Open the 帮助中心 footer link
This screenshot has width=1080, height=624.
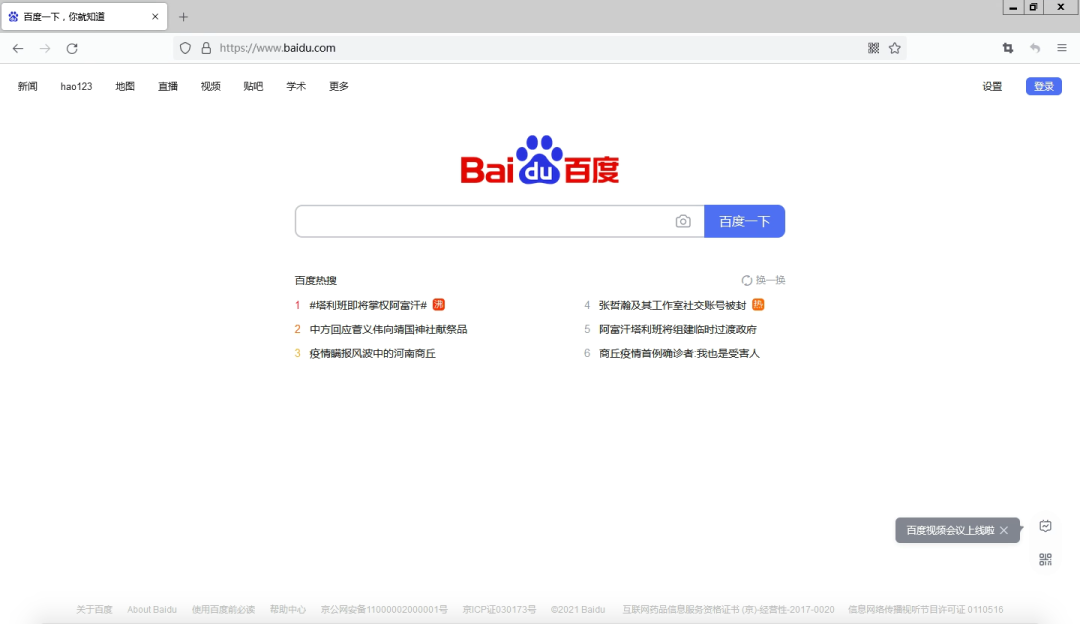pyautogui.click(x=287, y=610)
